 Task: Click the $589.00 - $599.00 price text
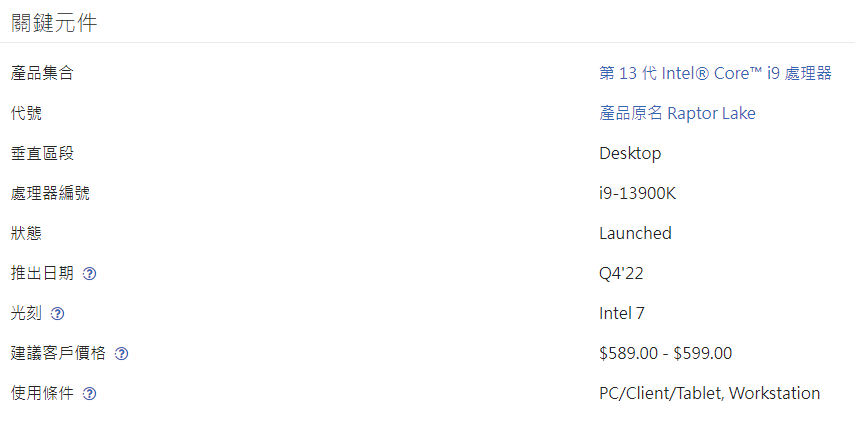(x=665, y=353)
